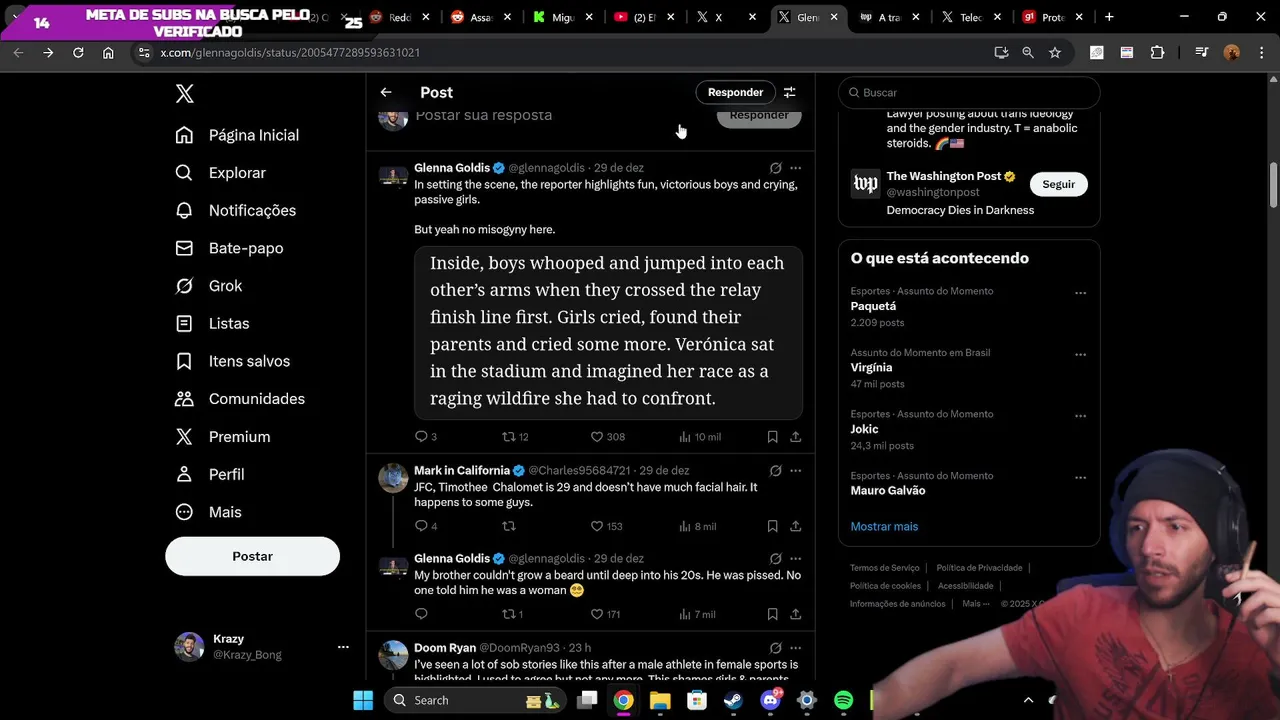The height and width of the screenshot is (720, 1280).
Task: Repost the post with 12 reposts
Action: [x=515, y=437]
